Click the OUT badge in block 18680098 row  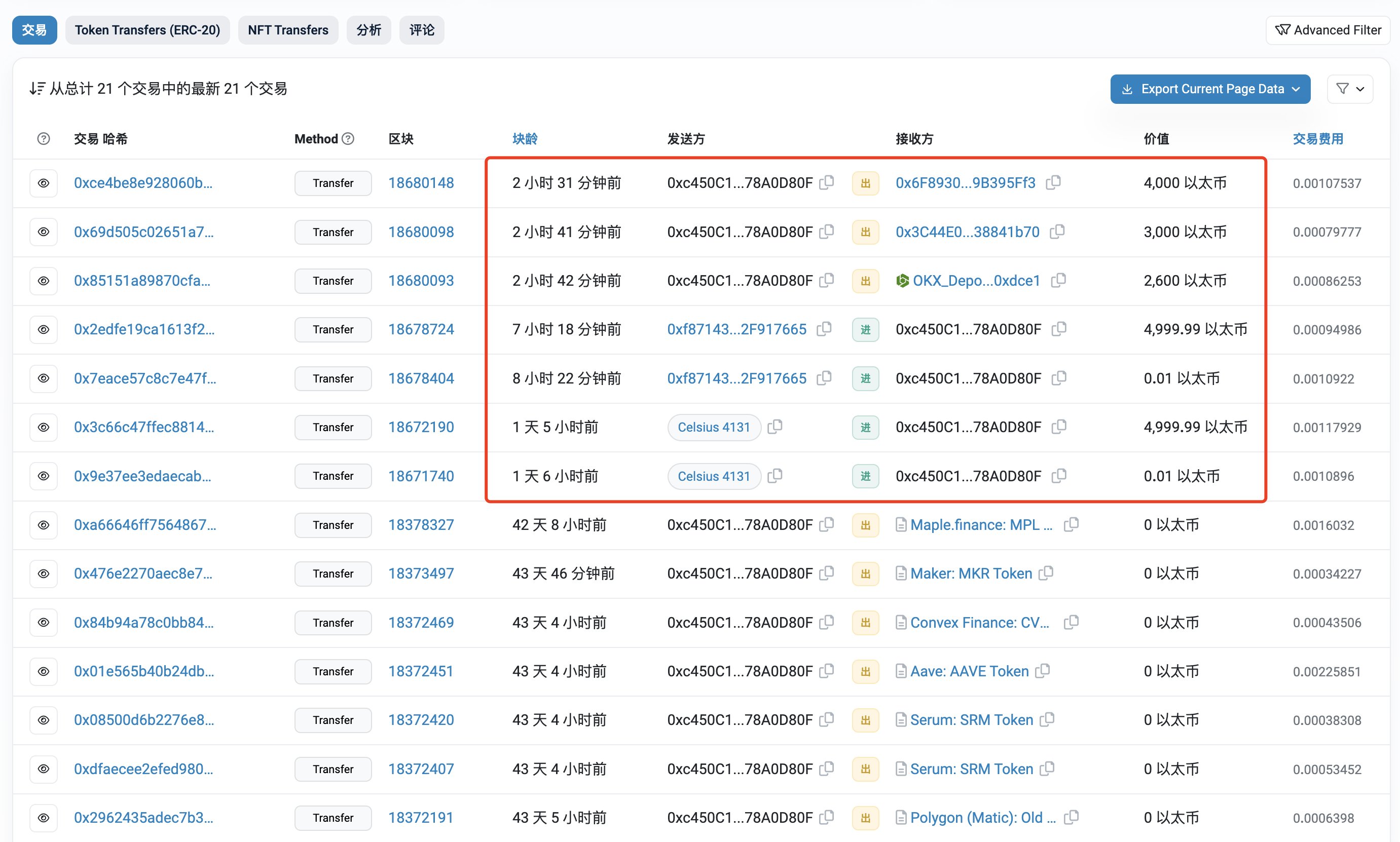tap(865, 232)
